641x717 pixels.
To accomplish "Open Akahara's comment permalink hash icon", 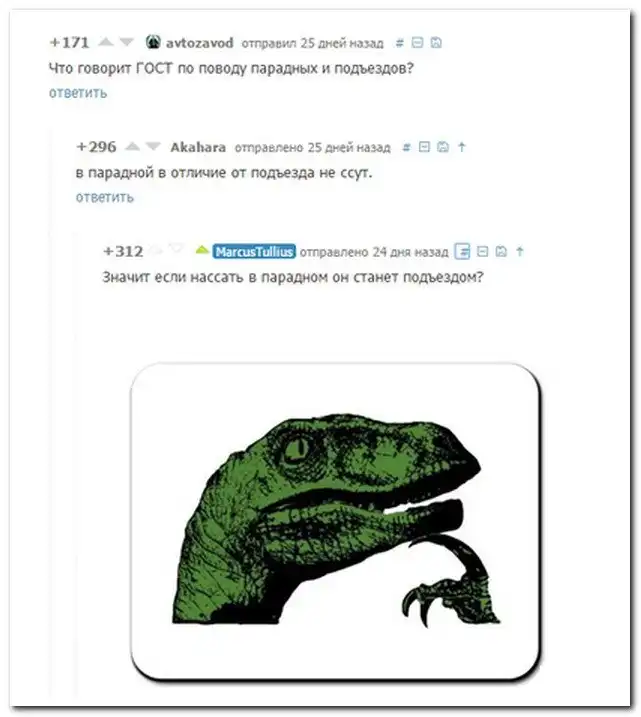I will click(x=406, y=147).
